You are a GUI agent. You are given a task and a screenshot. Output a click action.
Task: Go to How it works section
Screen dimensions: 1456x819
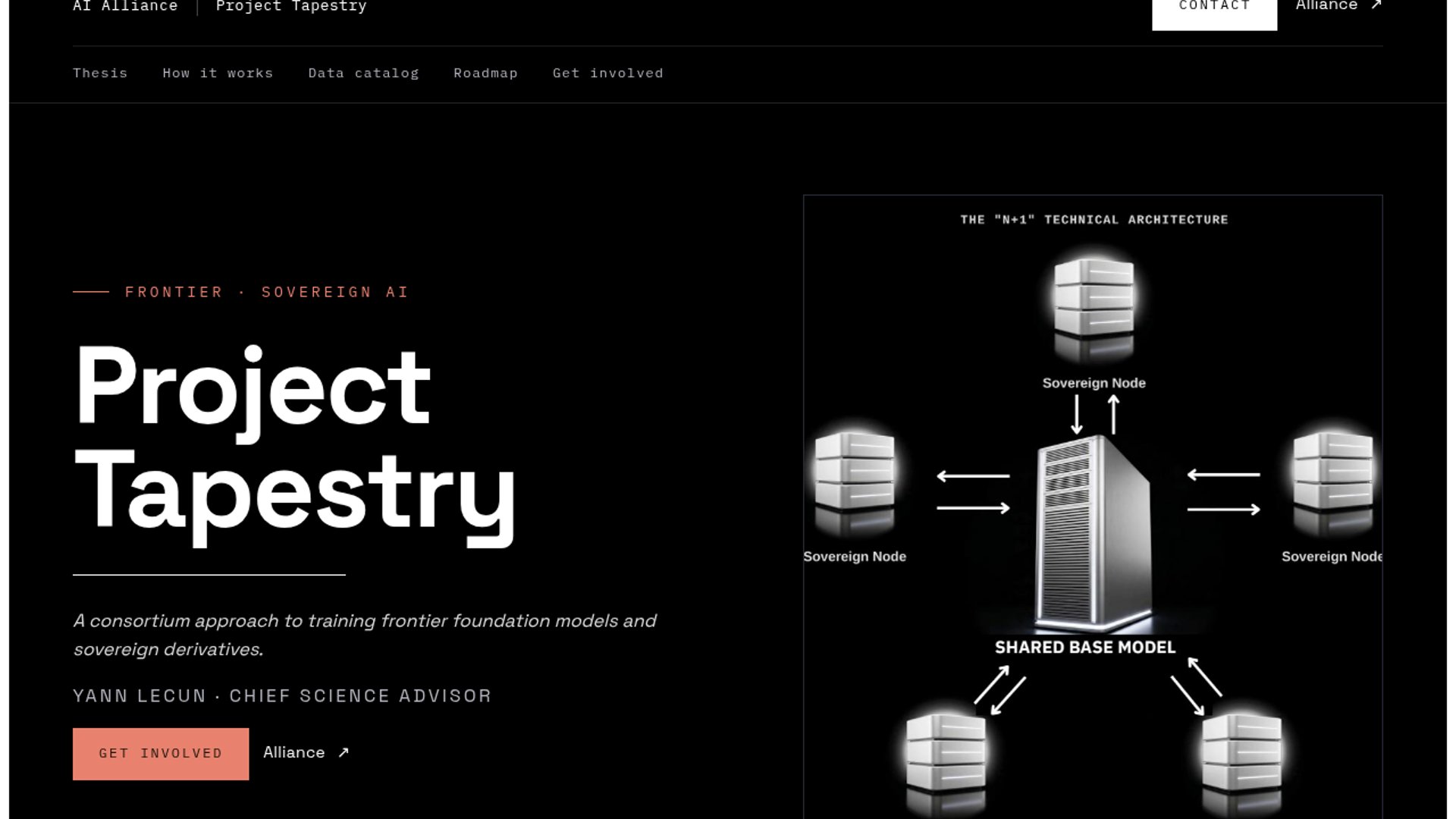[218, 74]
